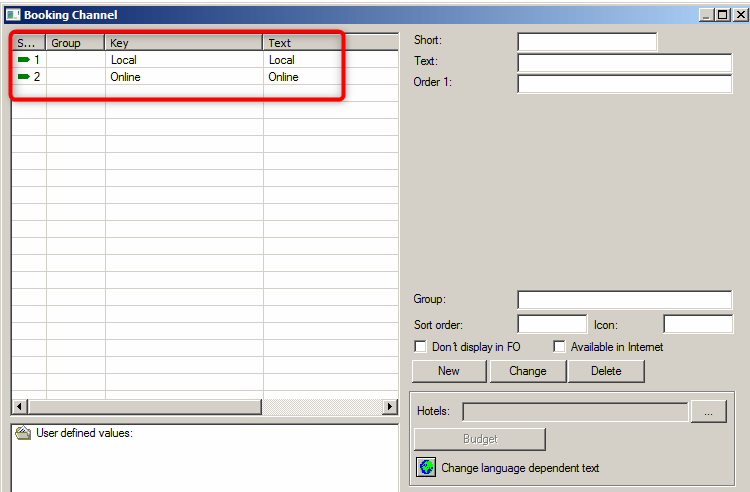The image size is (750, 492).
Task: Click the Booking Channel title bar icon
Action: pos(12,15)
